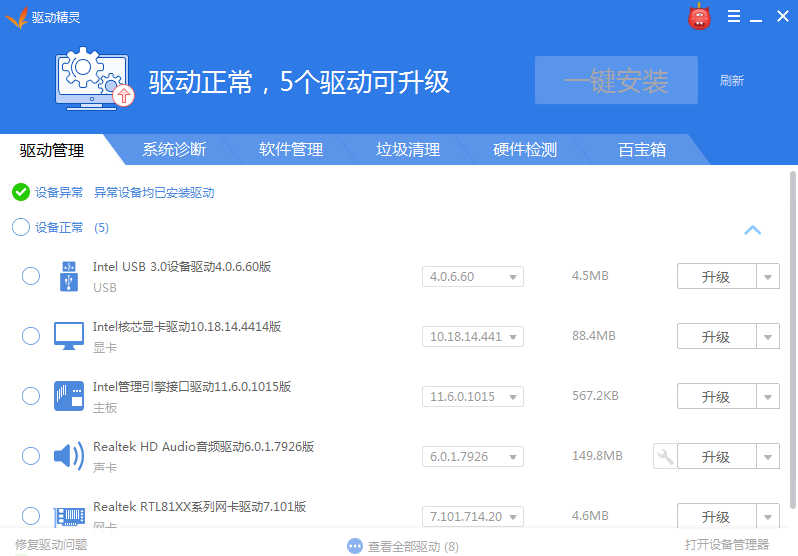Select the Intel管理引擎接口 driver checkbox
The image size is (798, 556).
pyautogui.click(x=31, y=396)
